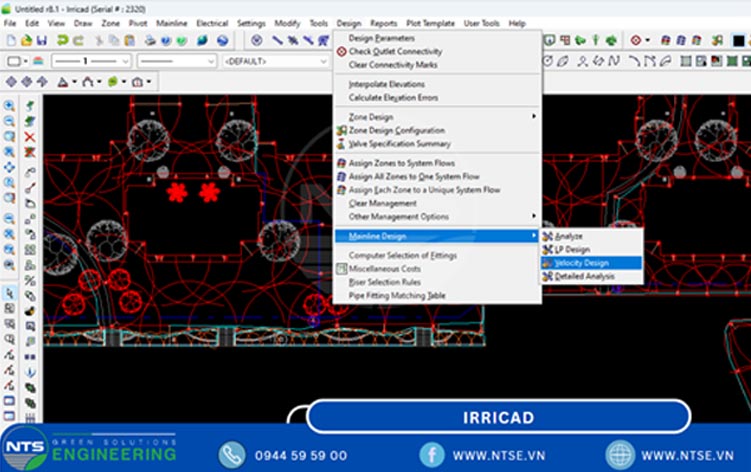Select Velocity Design from the submenu
751x472 pixels.
(x=581, y=263)
